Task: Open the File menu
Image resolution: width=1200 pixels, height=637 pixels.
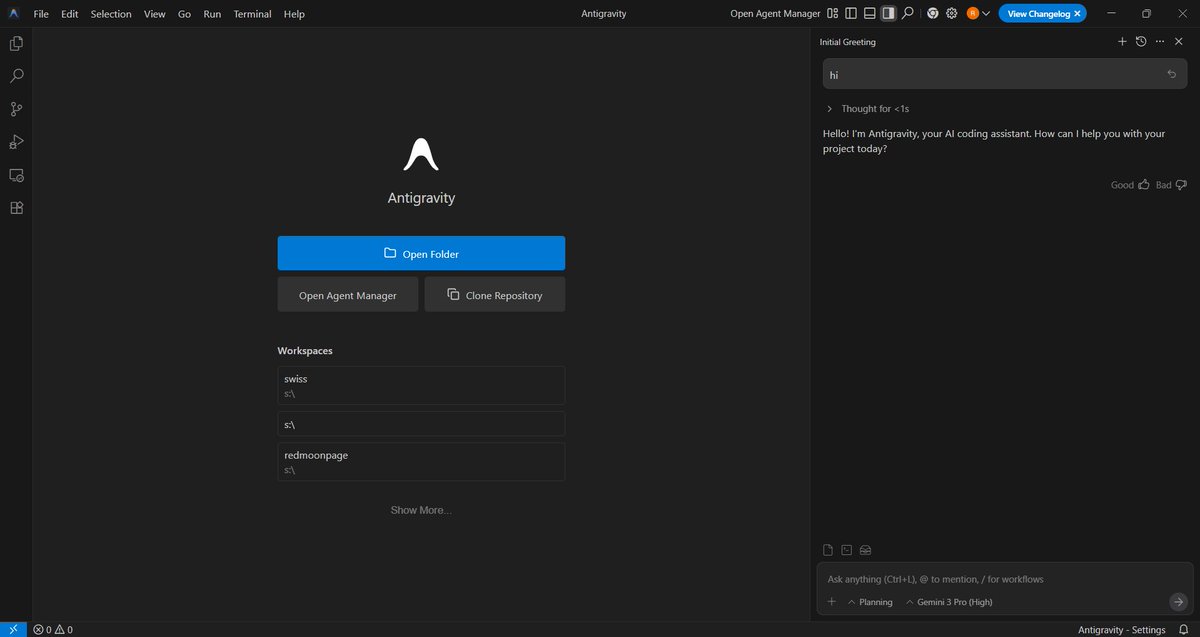Action: pyautogui.click(x=41, y=14)
